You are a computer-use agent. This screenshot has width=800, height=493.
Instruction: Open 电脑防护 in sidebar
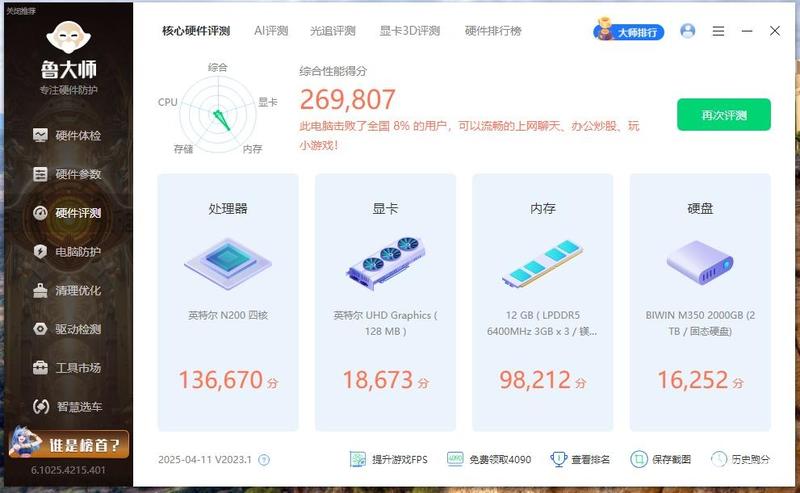tap(67, 252)
